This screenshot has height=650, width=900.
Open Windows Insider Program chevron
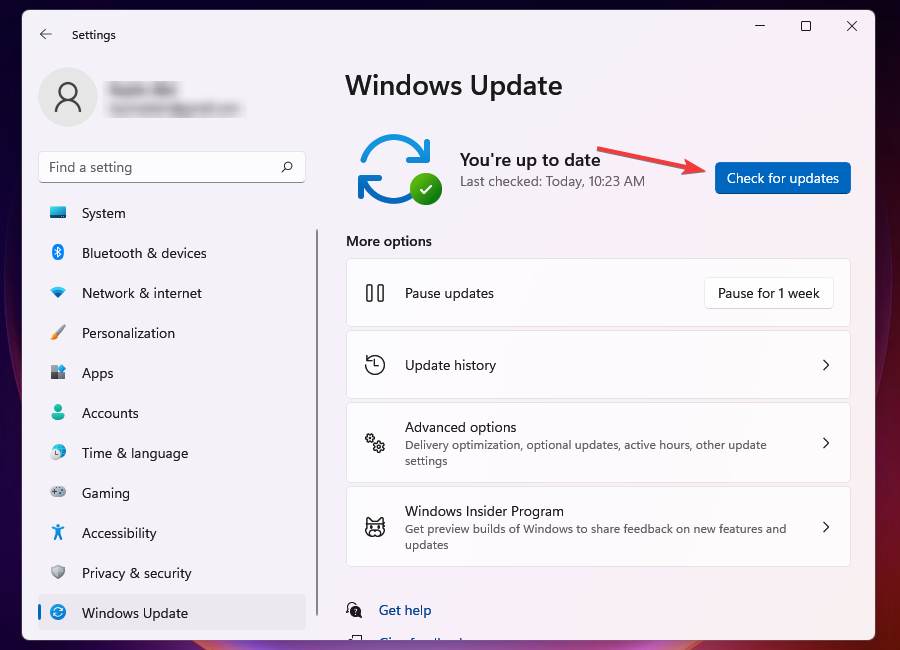point(826,527)
